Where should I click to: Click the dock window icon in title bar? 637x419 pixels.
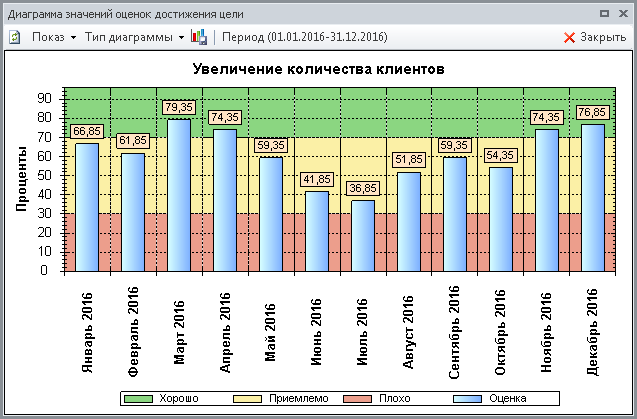(x=604, y=14)
